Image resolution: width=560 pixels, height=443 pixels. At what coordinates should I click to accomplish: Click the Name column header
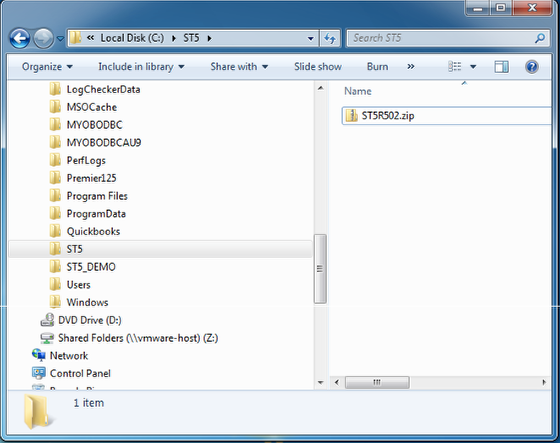coord(358,91)
